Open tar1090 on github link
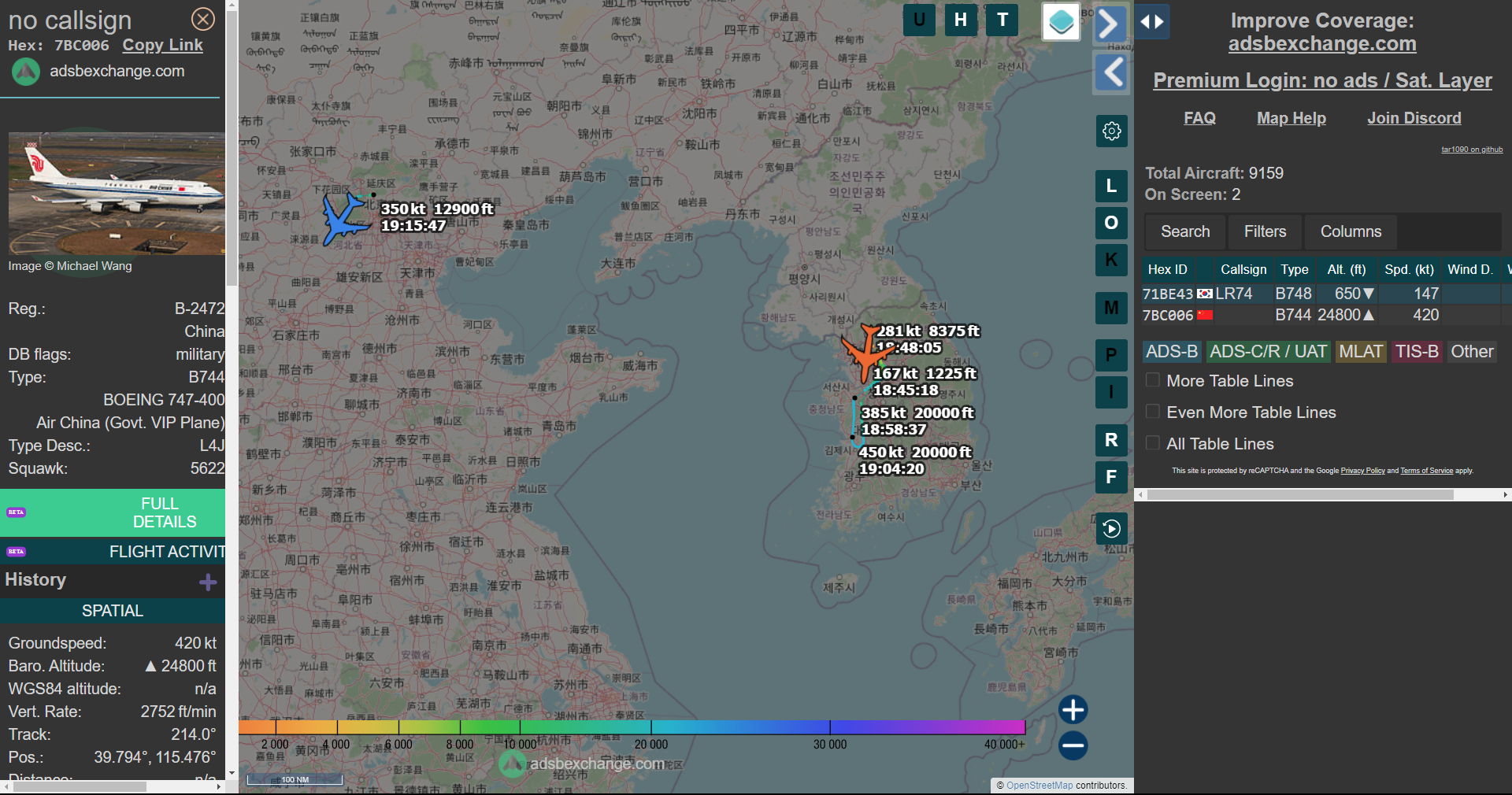 pyautogui.click(x=1472, y=150)
